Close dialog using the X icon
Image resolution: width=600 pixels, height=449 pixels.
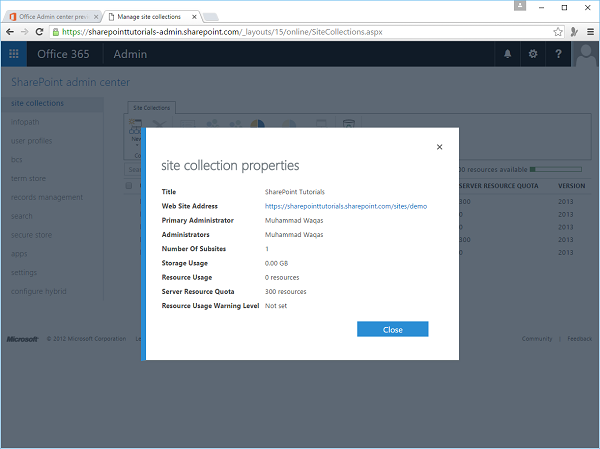click(x=439, y=147)
